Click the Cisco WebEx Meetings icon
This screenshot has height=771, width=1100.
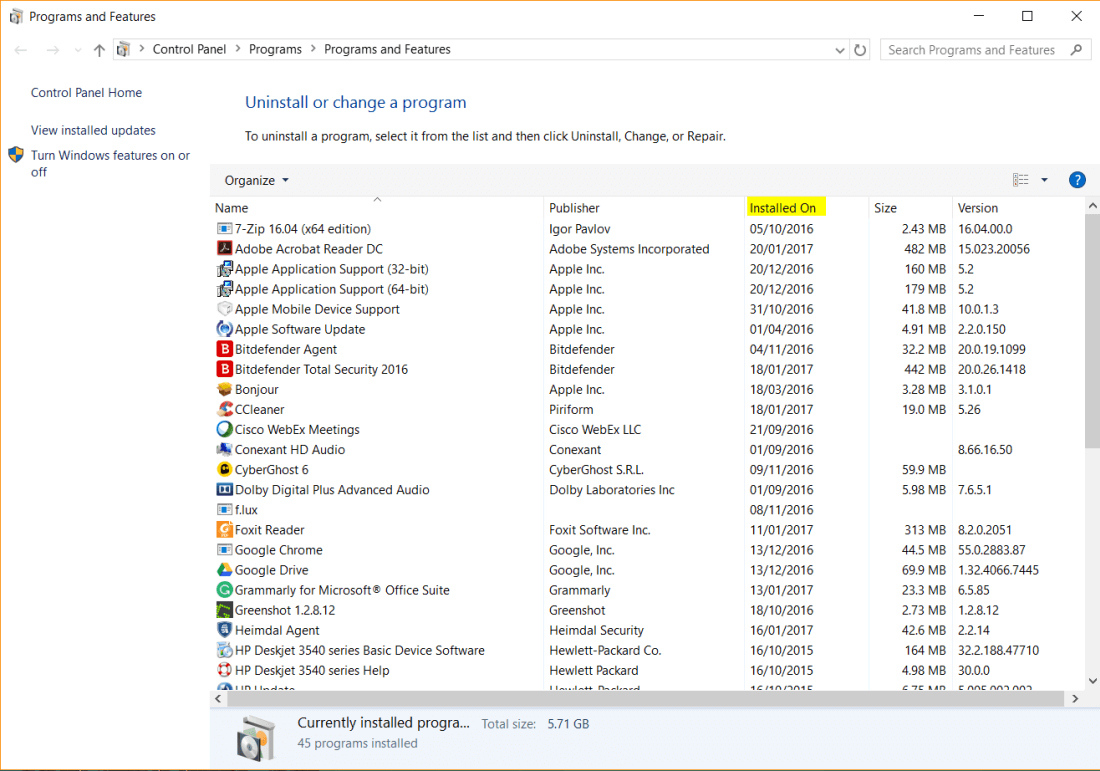(224, 429)
